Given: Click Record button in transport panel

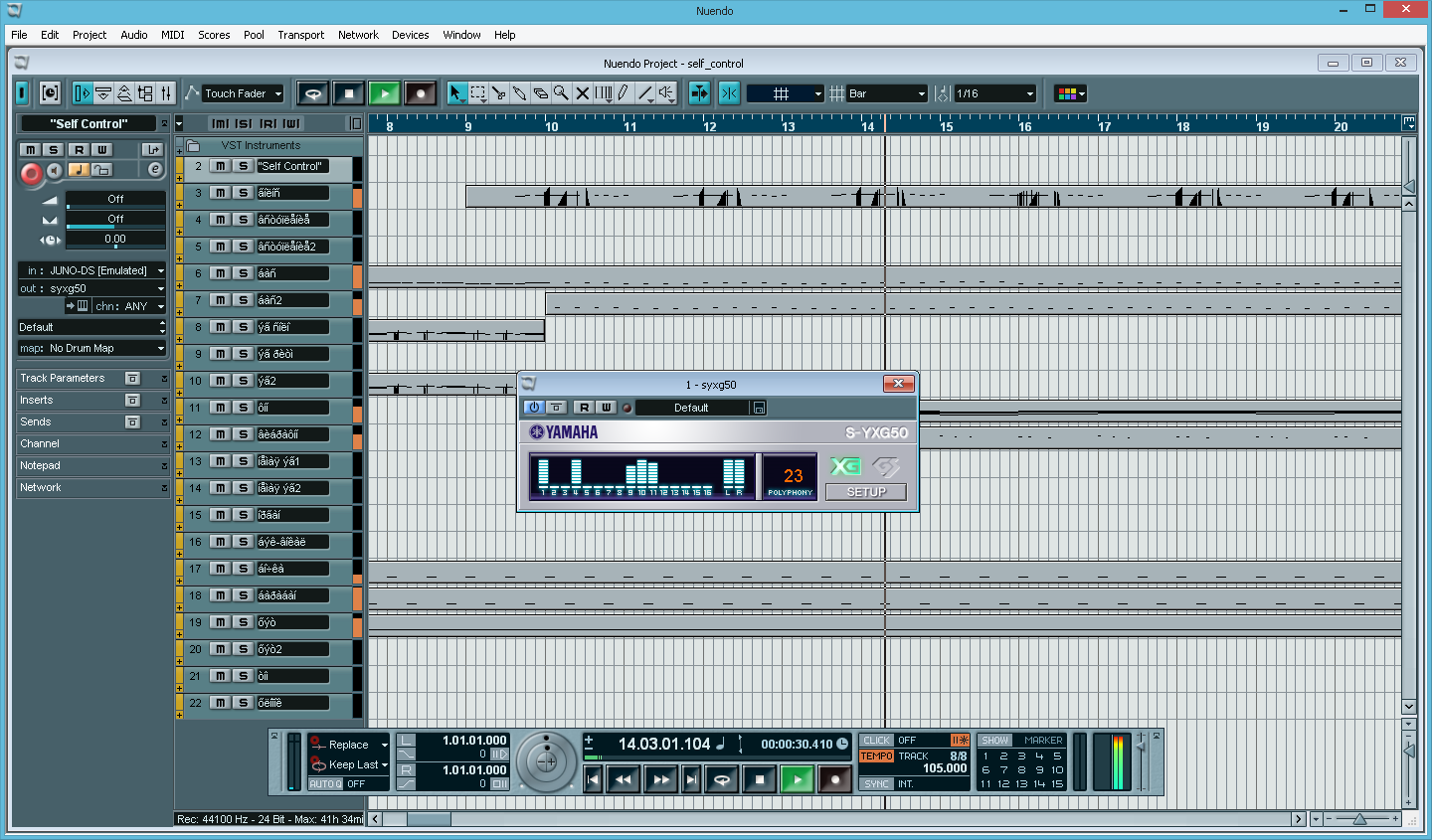Looking at the screenshot, I should click(834, 779).
